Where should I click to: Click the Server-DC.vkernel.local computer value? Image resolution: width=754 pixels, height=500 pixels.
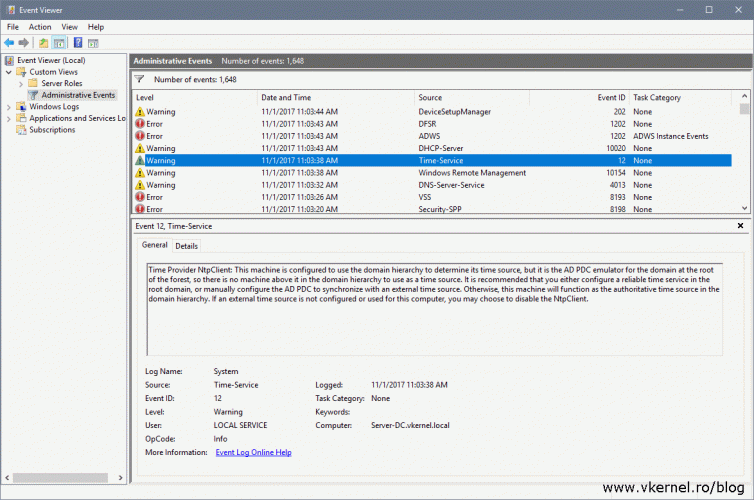coord(410,425)
